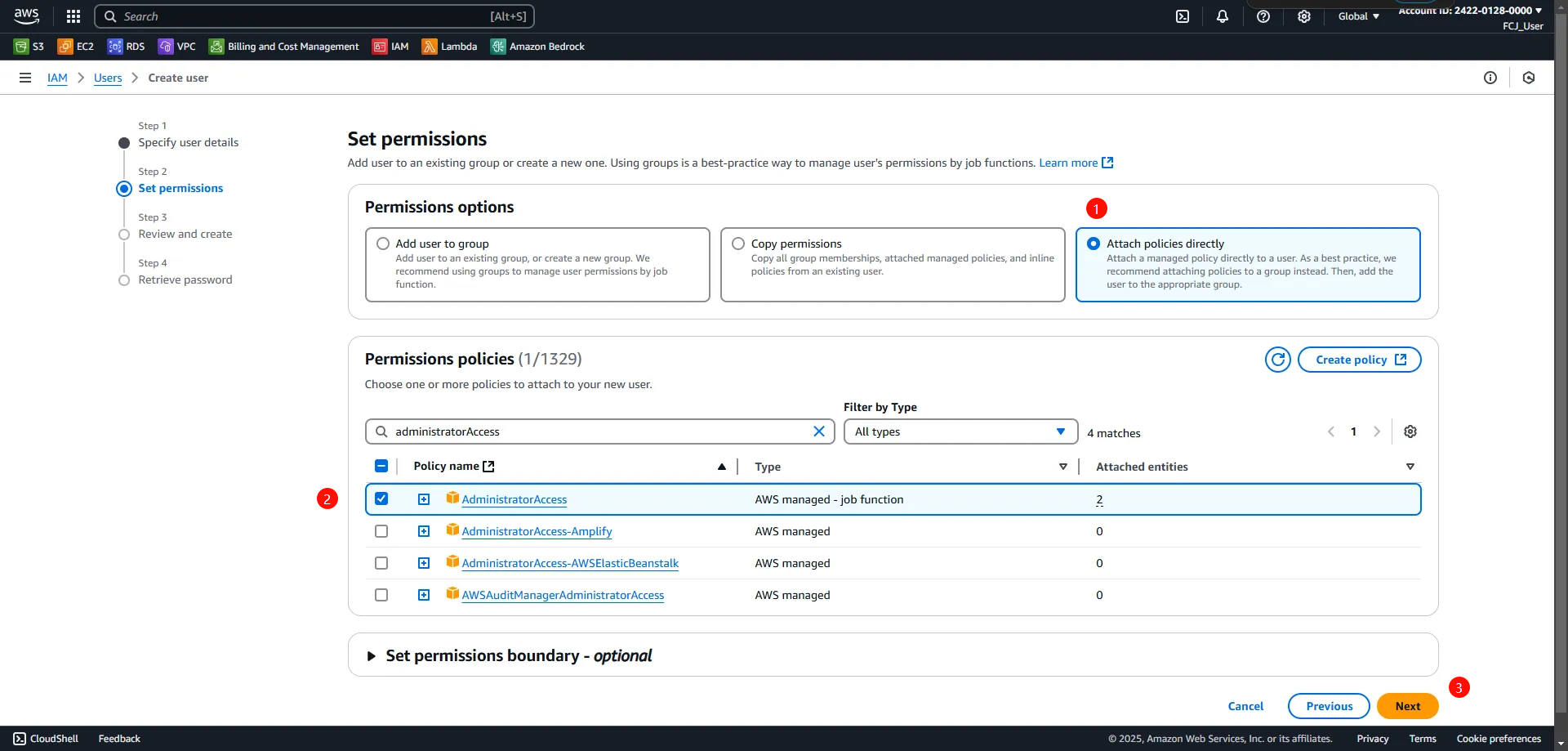Open the services grid menu
This screenshot has height=751, width=1568.
pos(73,16)
